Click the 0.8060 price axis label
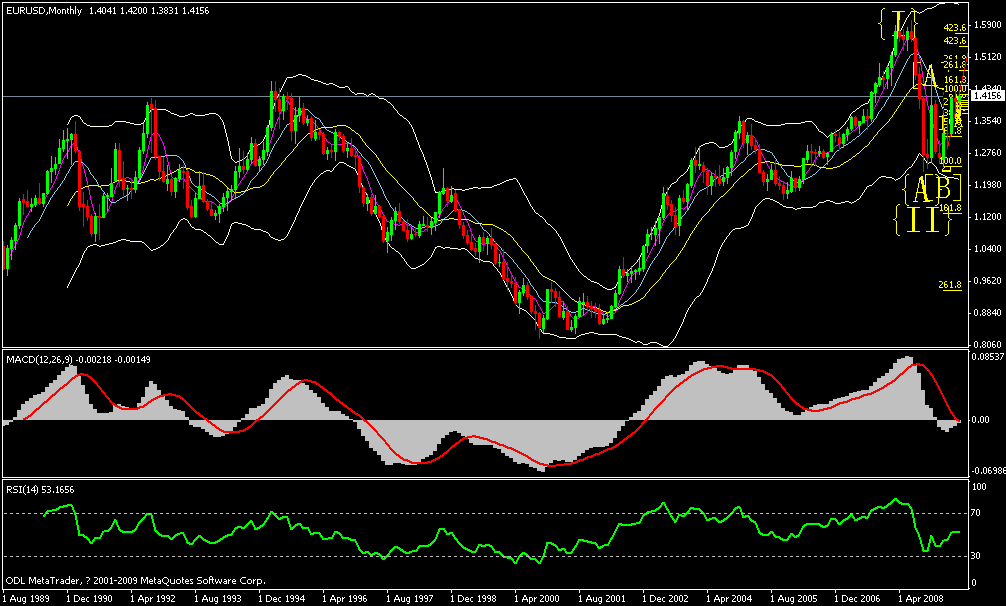This screenshot has width=1006, height=606. (x=987, y=344)
